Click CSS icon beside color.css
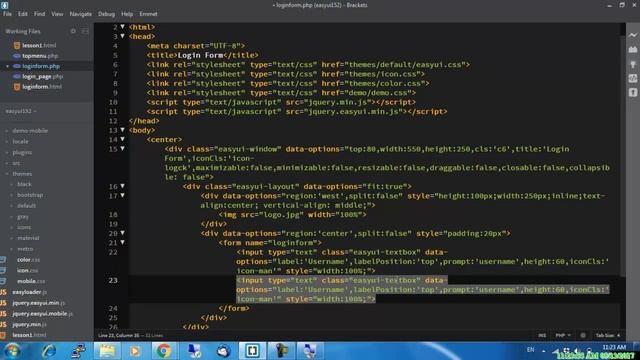 point(3,260)
